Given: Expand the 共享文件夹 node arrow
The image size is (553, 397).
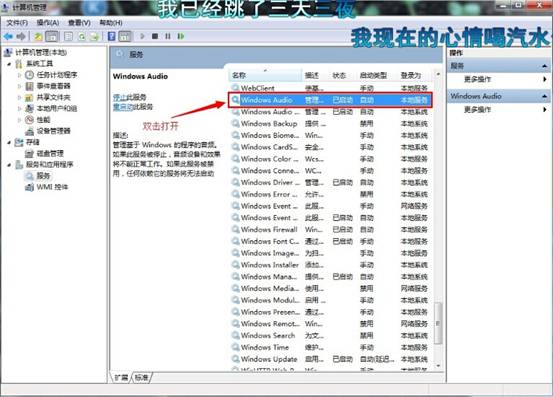Looking at the screenshot, I should 19,97.
